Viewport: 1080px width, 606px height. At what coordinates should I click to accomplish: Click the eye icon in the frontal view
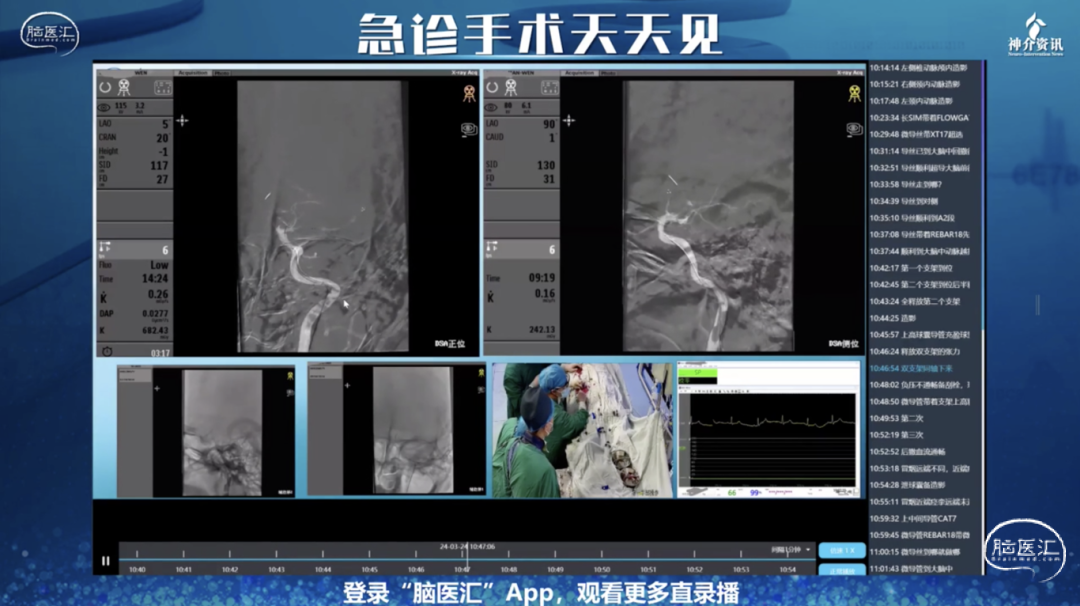[469, 129]
